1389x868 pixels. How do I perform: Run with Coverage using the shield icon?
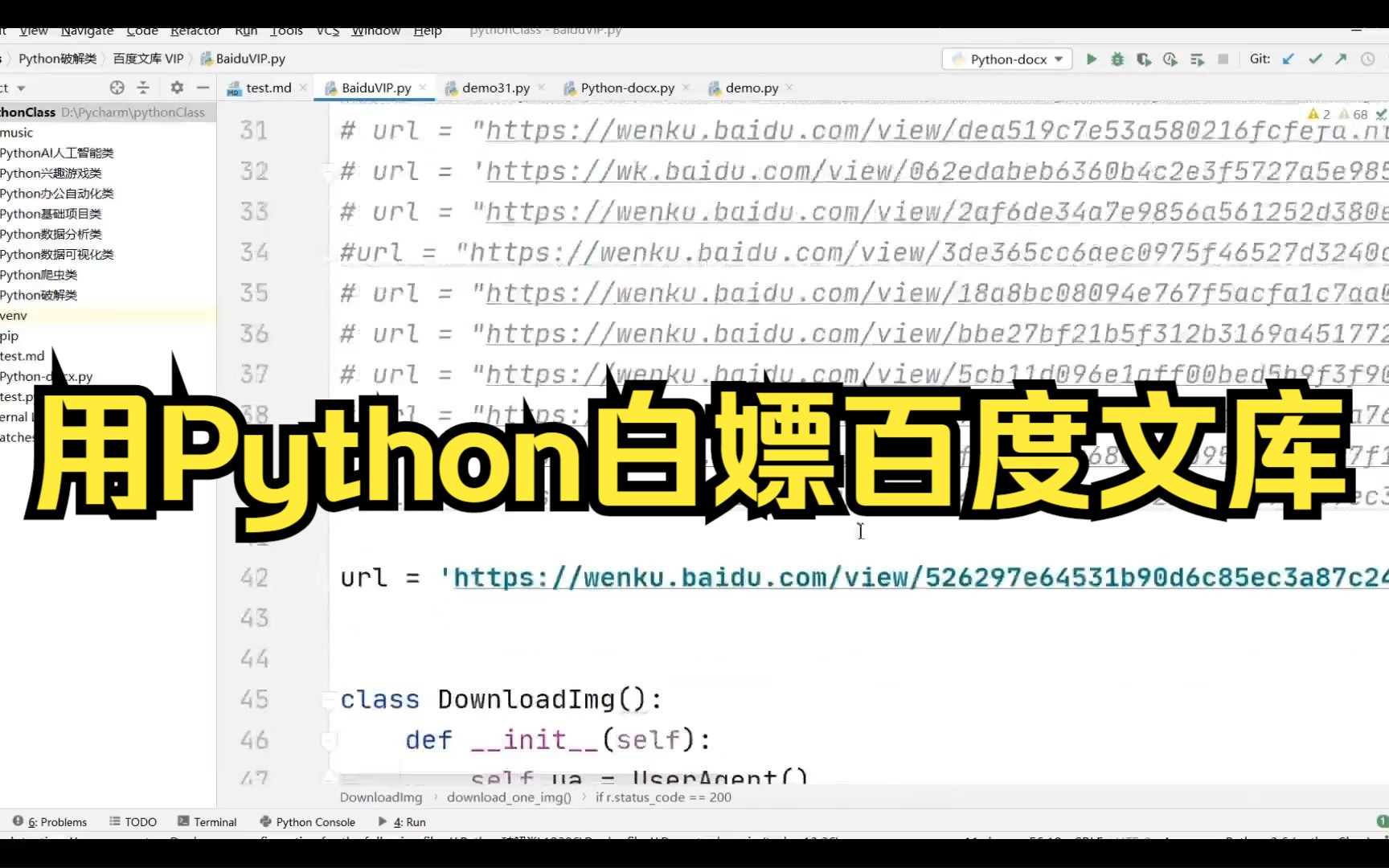[x=1144, y=59]
